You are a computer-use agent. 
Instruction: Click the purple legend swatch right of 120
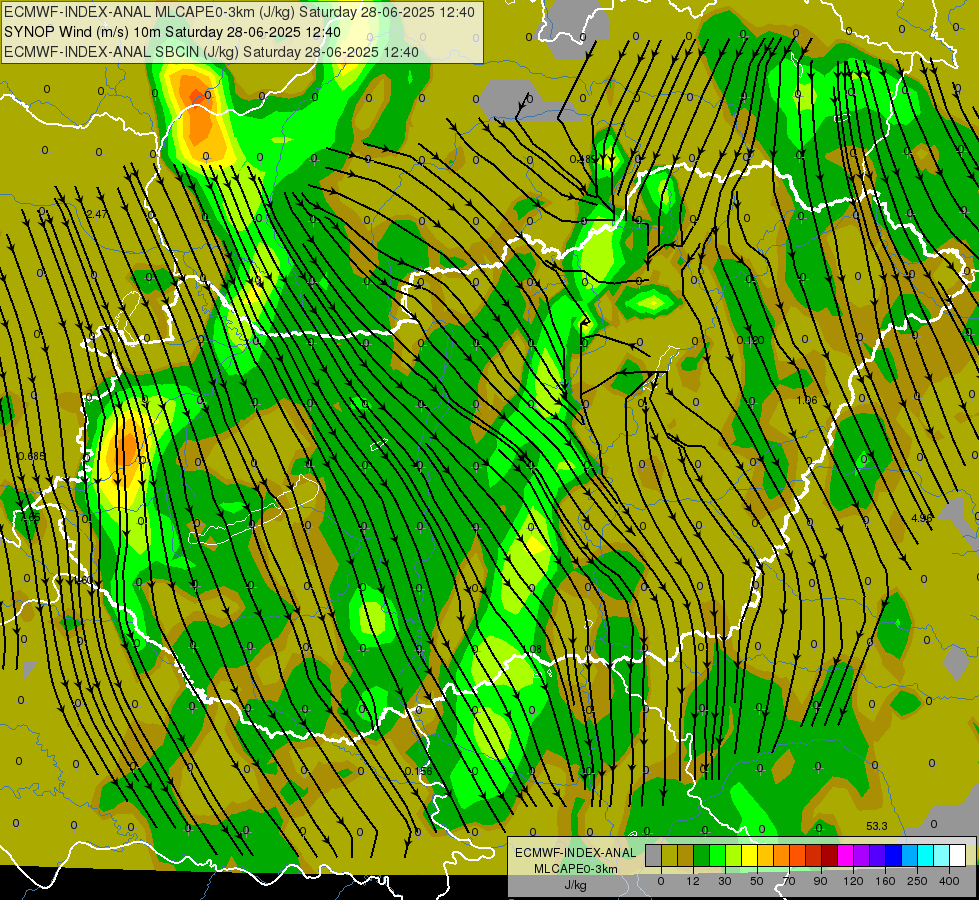click(862, 855)
